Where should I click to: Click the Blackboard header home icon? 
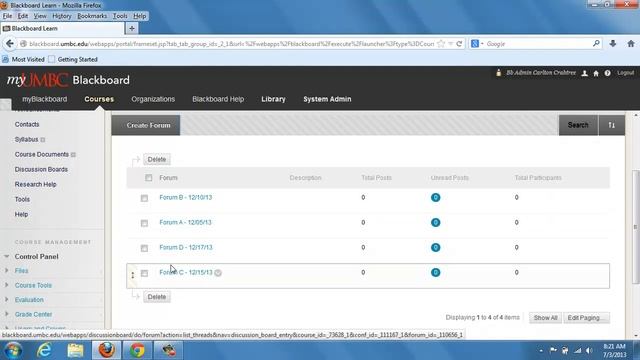[596, 73]
